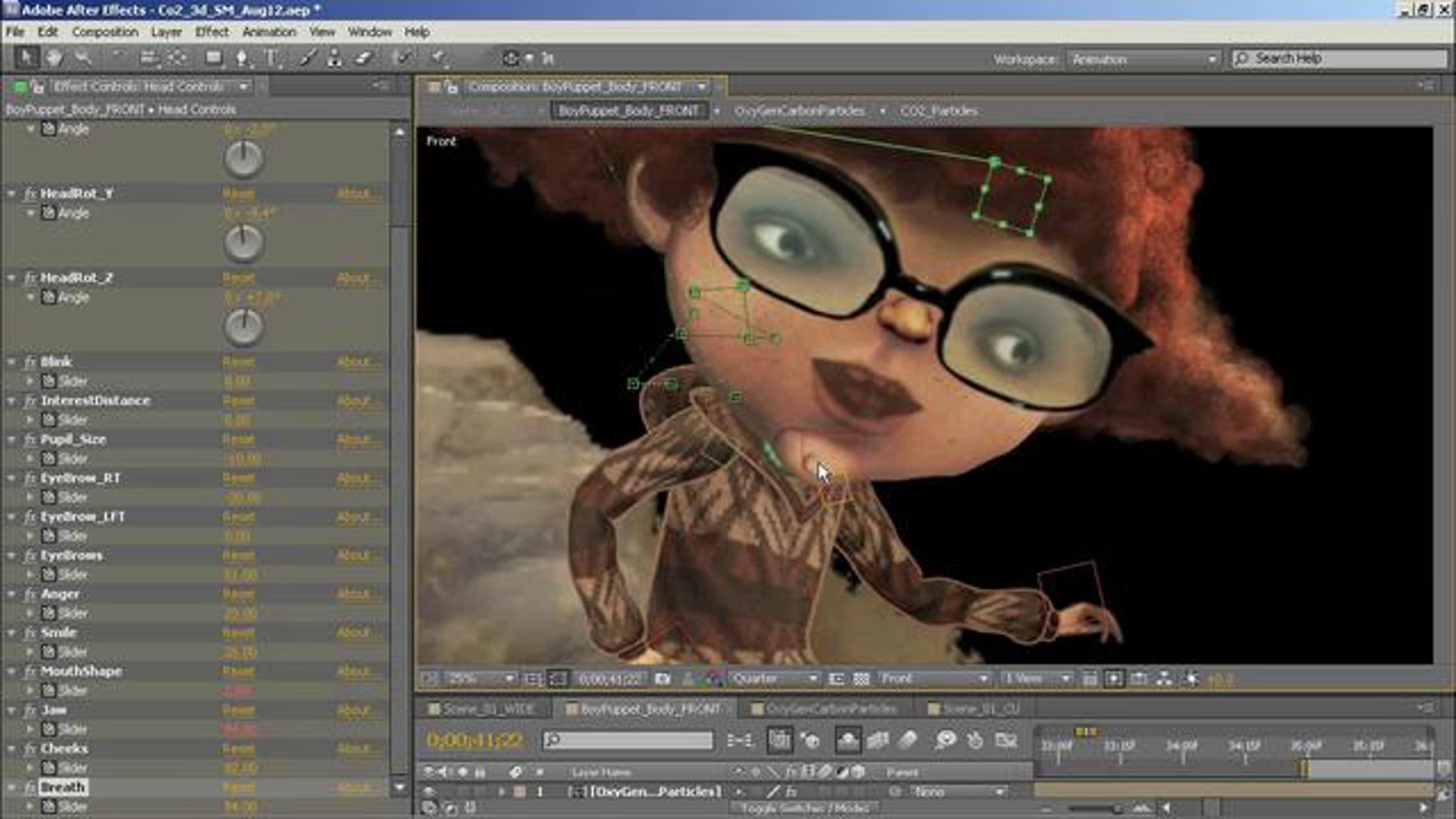The width and height of the screenshot is (1456, 819).
Task: Adjust the HeadRot_Y angle dial
Action: click(244, 243)
